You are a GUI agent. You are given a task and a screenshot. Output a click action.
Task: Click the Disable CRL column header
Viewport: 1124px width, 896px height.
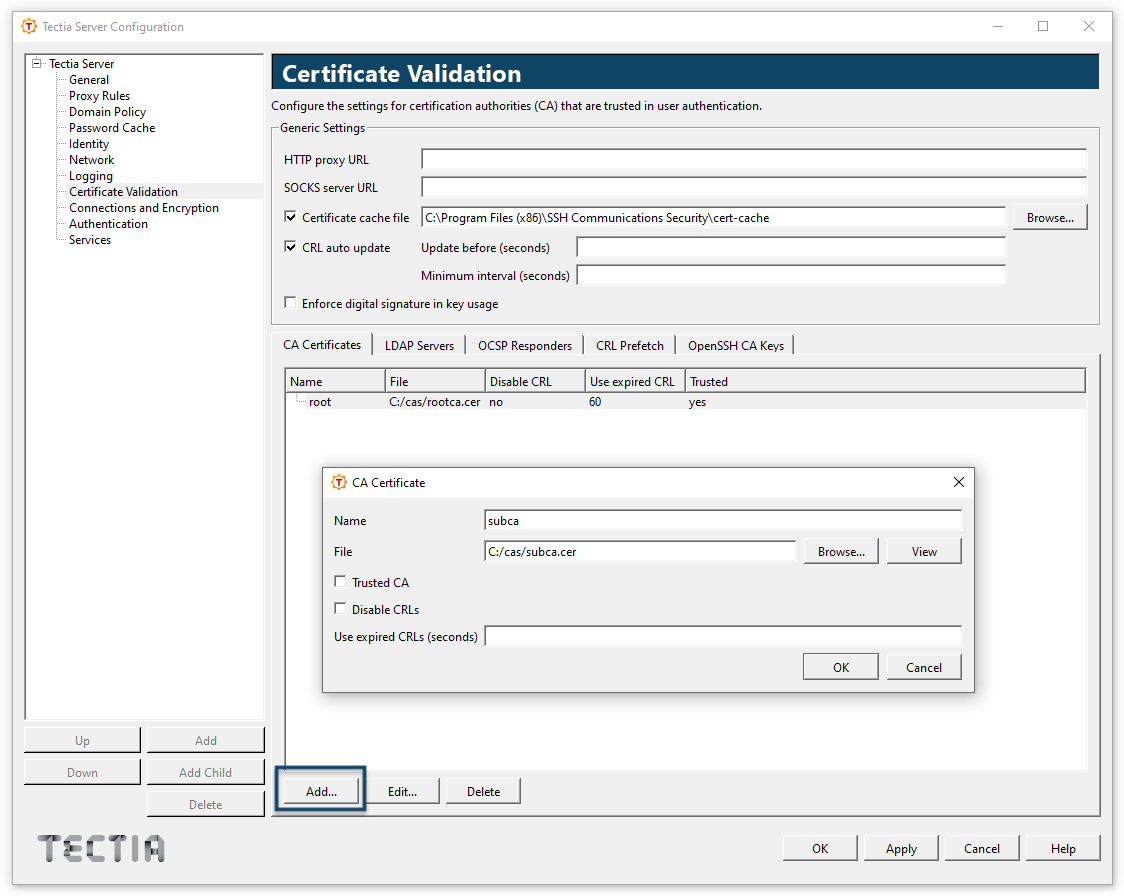[x=535, y=381]
